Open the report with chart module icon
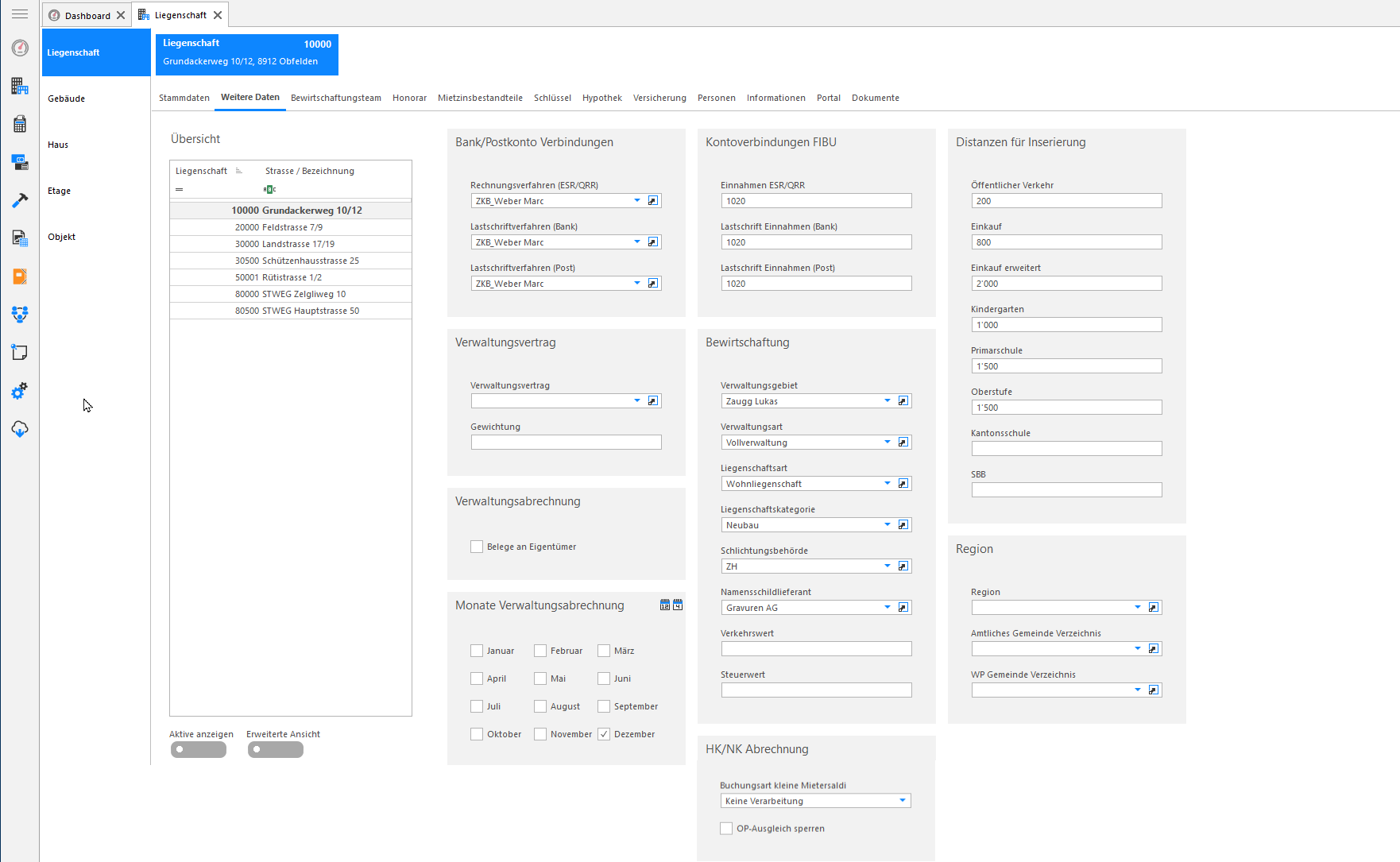Viewport: 1400px width, 862px height. (x=20, y=238)
